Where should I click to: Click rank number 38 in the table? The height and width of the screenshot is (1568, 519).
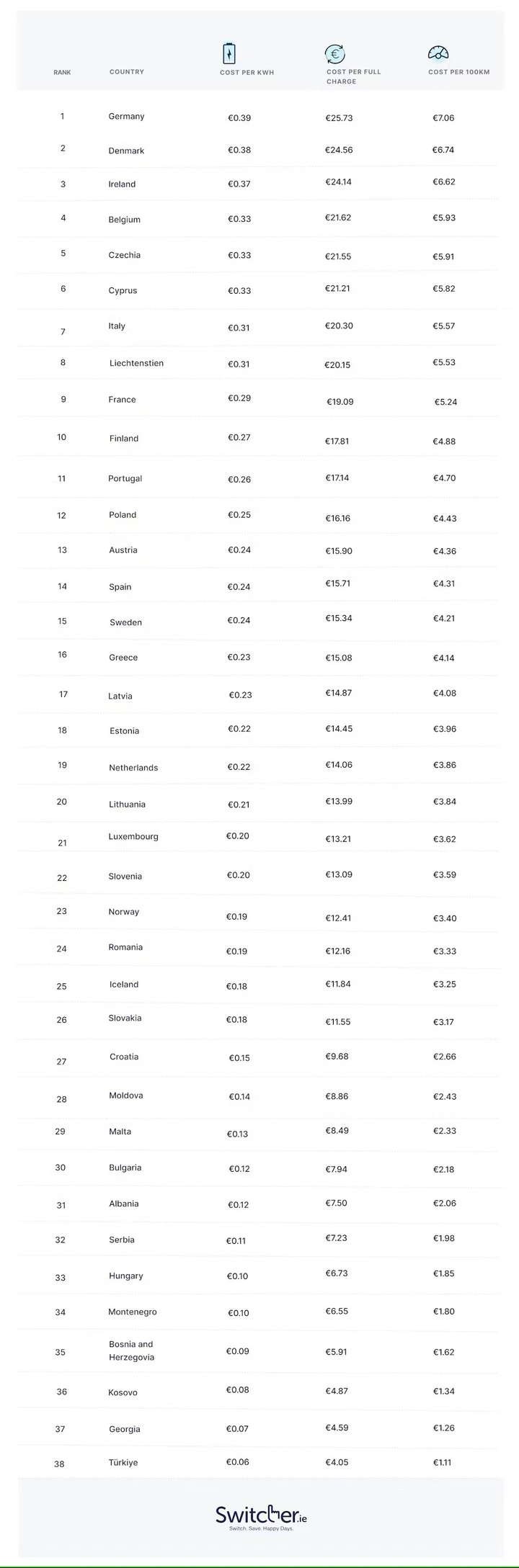point(59,1464)
